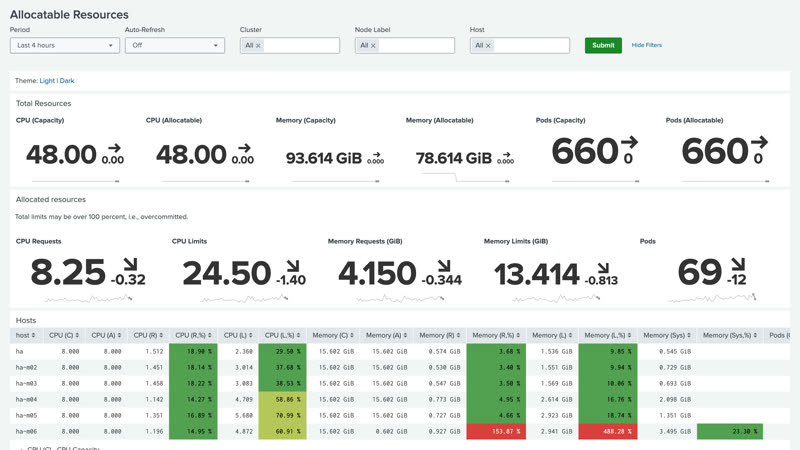Sort by Memory (L) column header
The image size is (800, 450).
(552, 335)
